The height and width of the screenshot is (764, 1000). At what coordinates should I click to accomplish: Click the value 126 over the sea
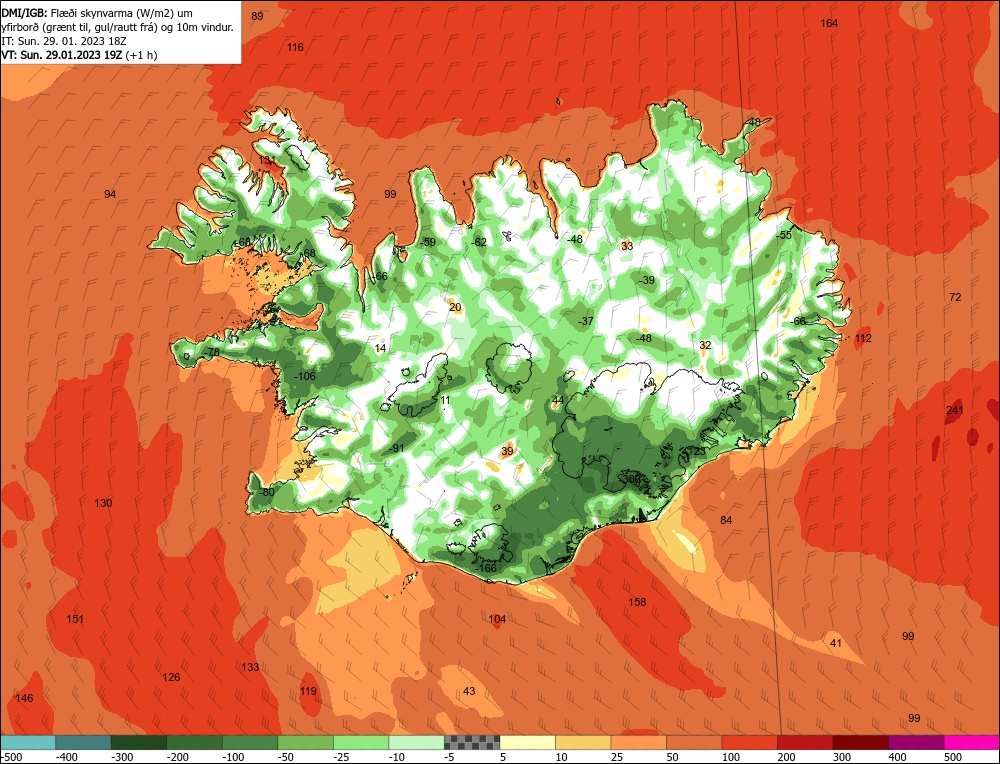coord(172,677)
